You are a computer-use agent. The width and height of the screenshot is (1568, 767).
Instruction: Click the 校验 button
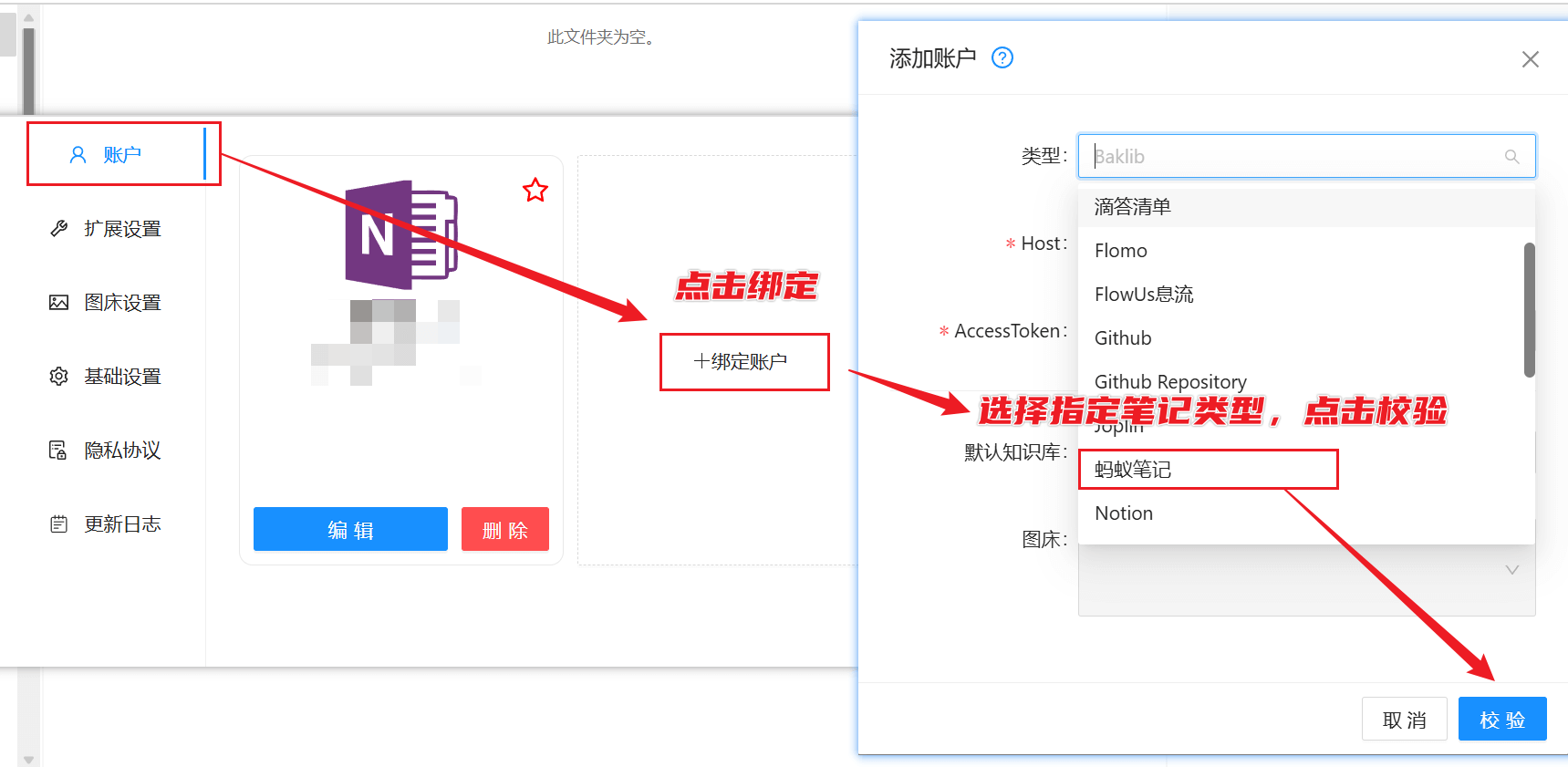(x=1502, y=720)
